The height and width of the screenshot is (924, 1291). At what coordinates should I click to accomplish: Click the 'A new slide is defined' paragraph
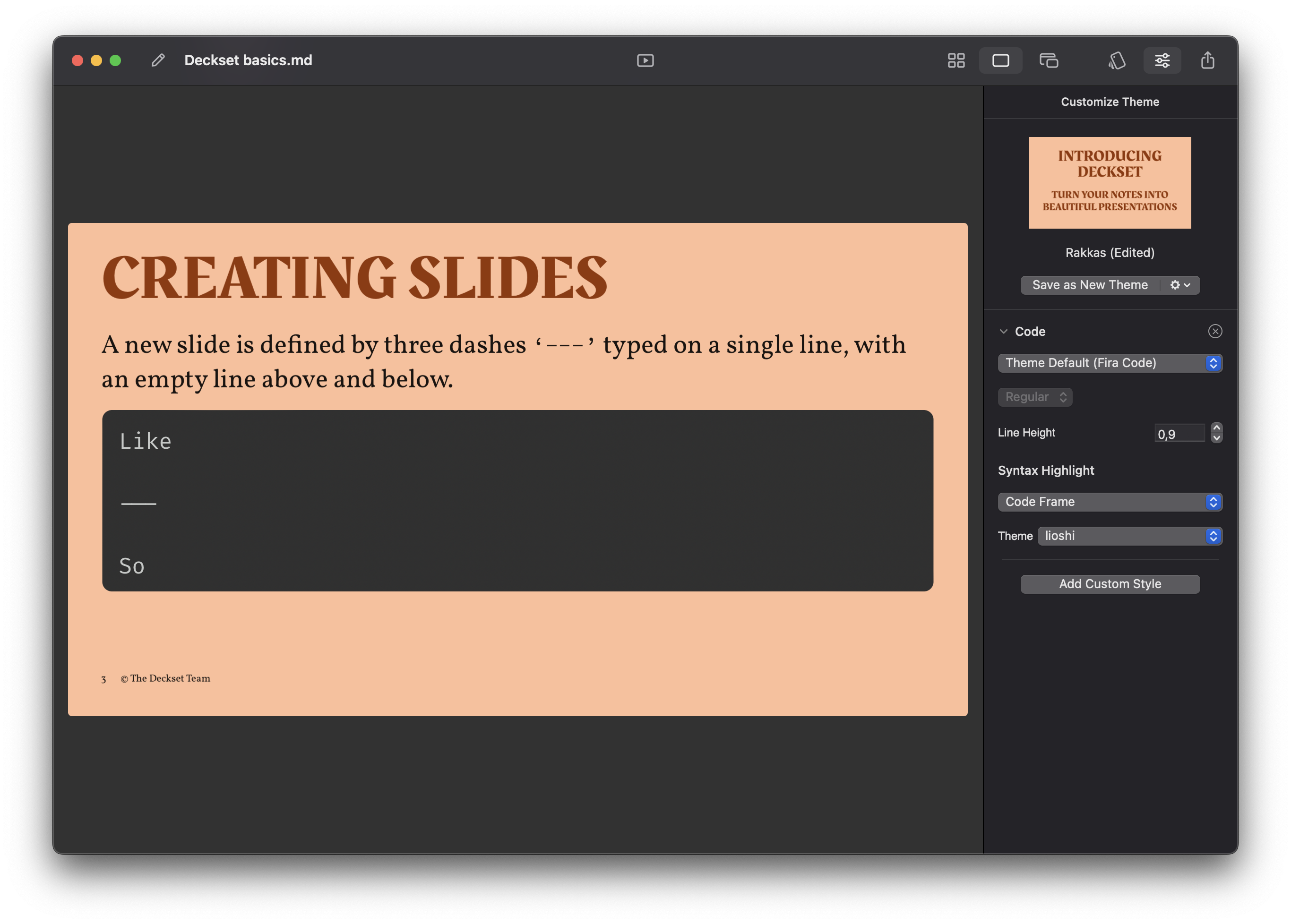(504, 362)
